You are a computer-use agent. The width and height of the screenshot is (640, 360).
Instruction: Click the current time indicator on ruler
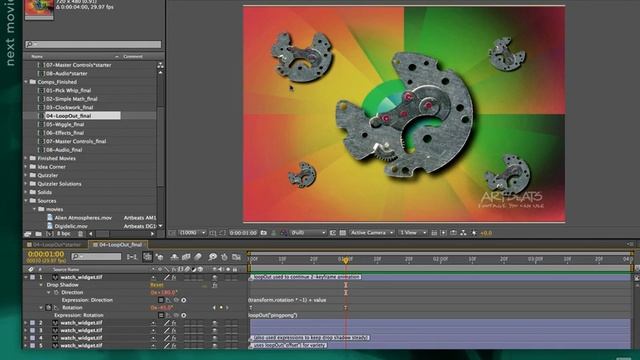(346, 260)
